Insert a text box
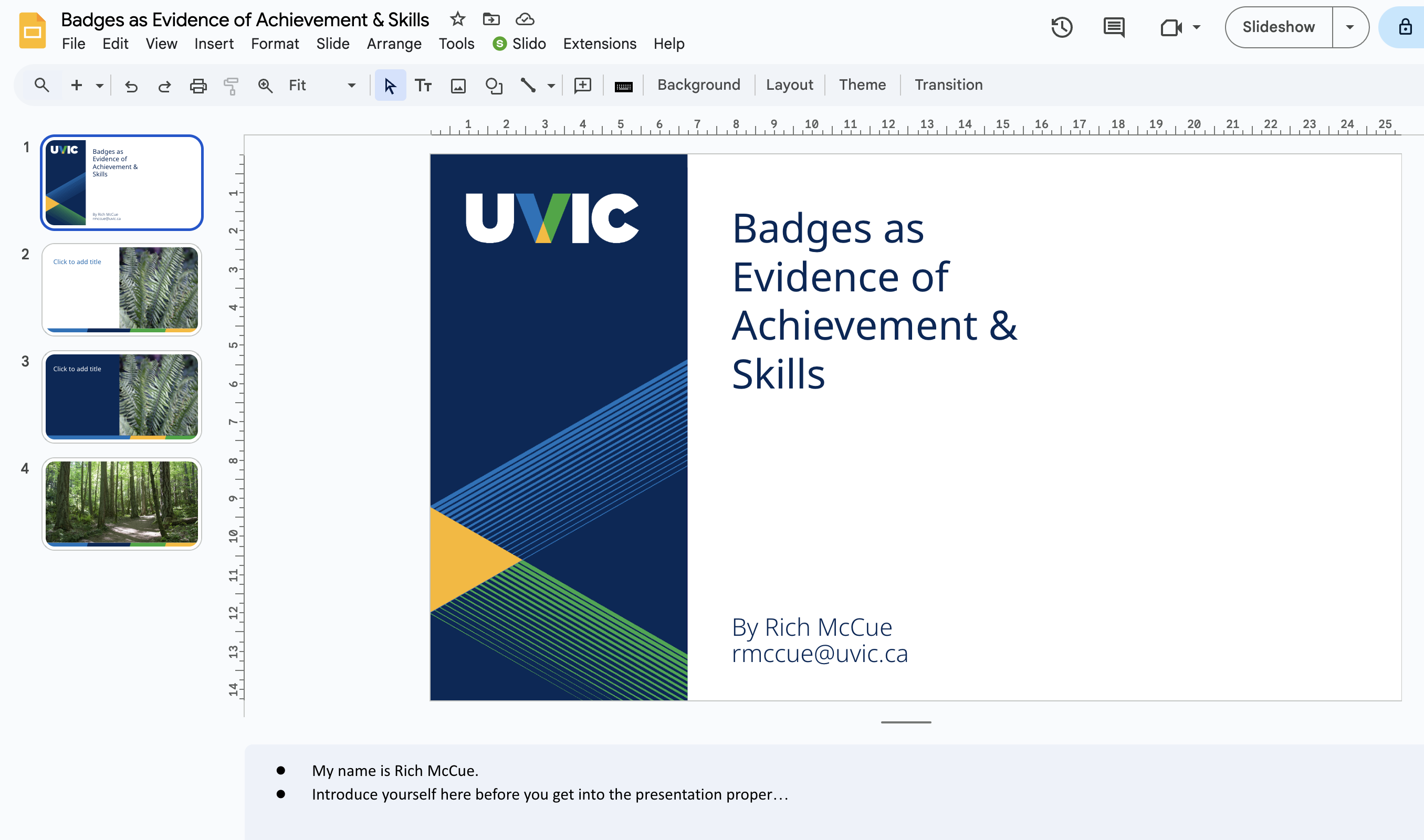 coord(423,86)
